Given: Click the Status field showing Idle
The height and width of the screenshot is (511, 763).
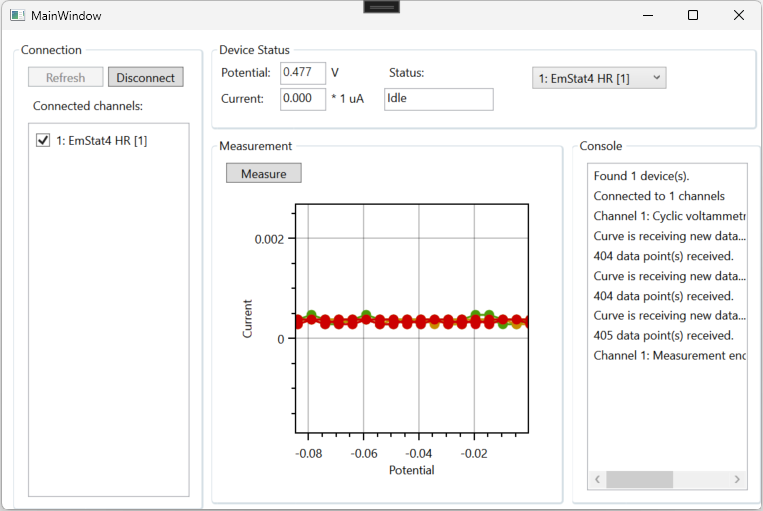Looking at the screenshot, I should 438,99.
